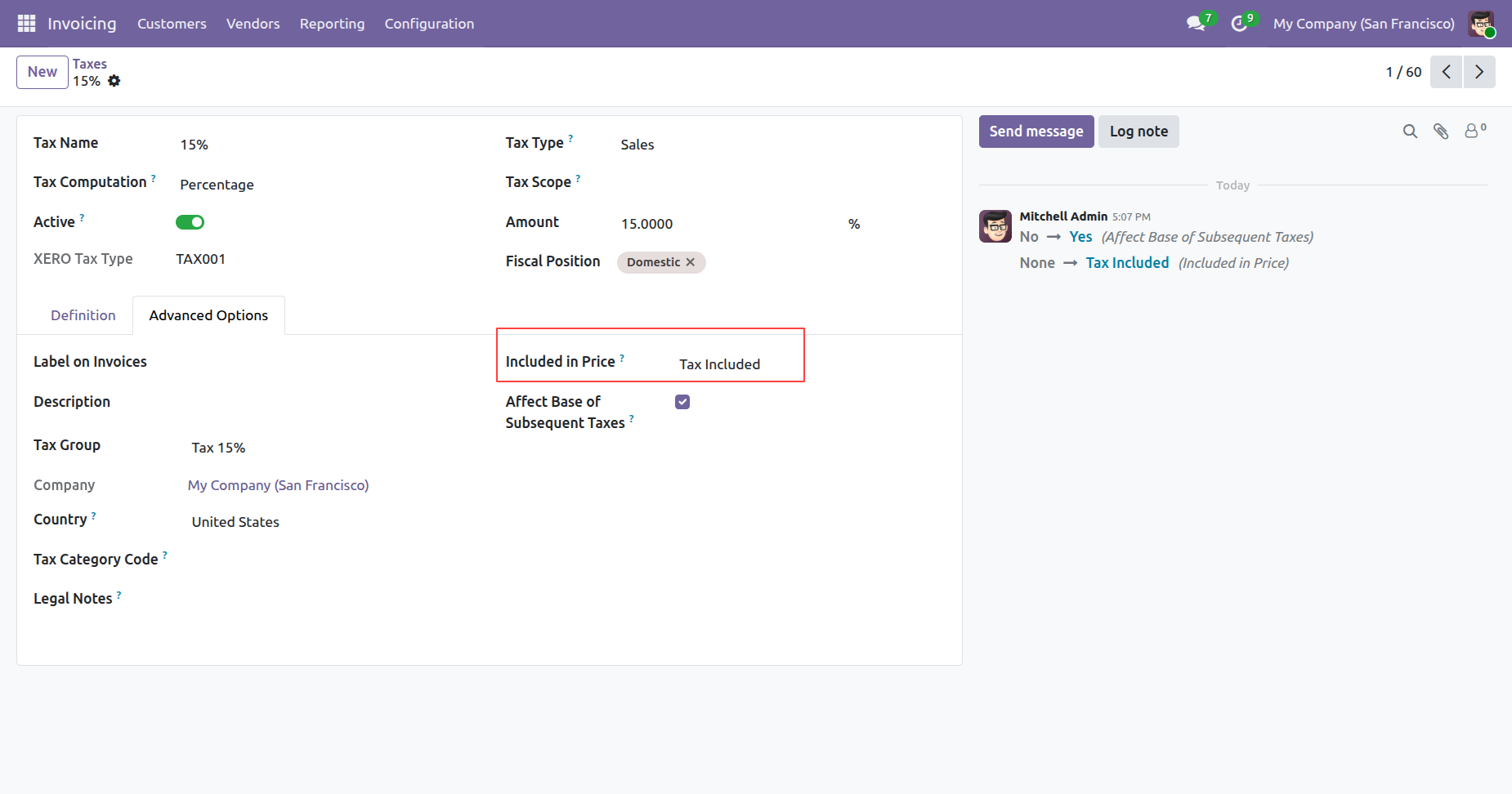Open the Configuration menu
1512x794 pixels.
(429, 24)
